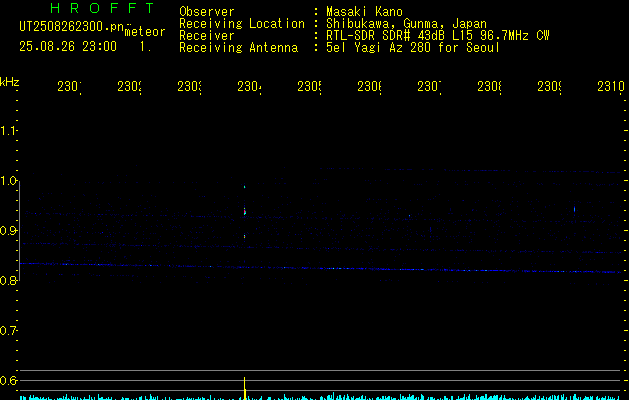Click the 2301 time axis label
Image resolution: width=629 pixels, height=400 pixels.
click(69, 87)
